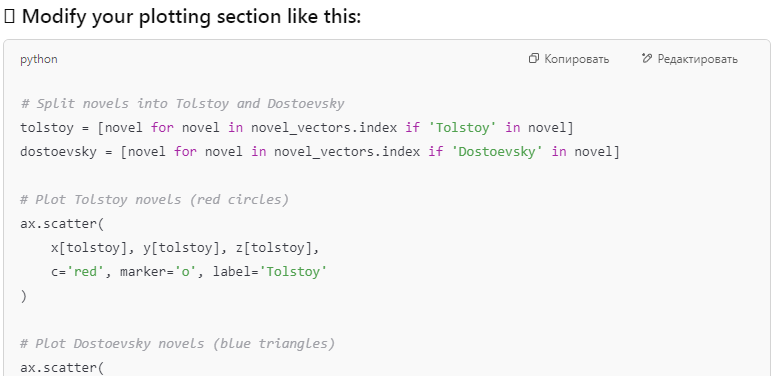Click the first ax.scatter( call
Viewport: 771px width, 376px height.
point(62,224)
